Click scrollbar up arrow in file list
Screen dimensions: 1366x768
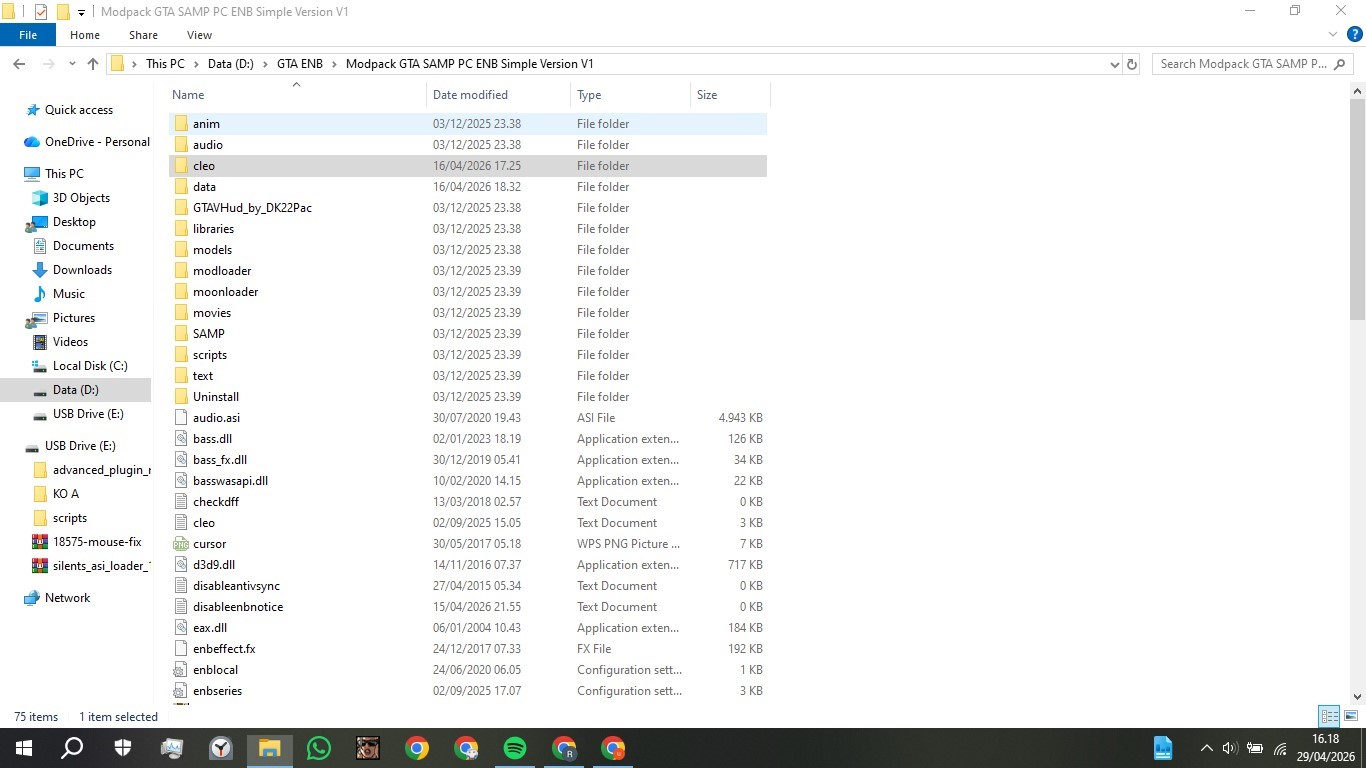pyautogui.click(x=1357, y=92)
